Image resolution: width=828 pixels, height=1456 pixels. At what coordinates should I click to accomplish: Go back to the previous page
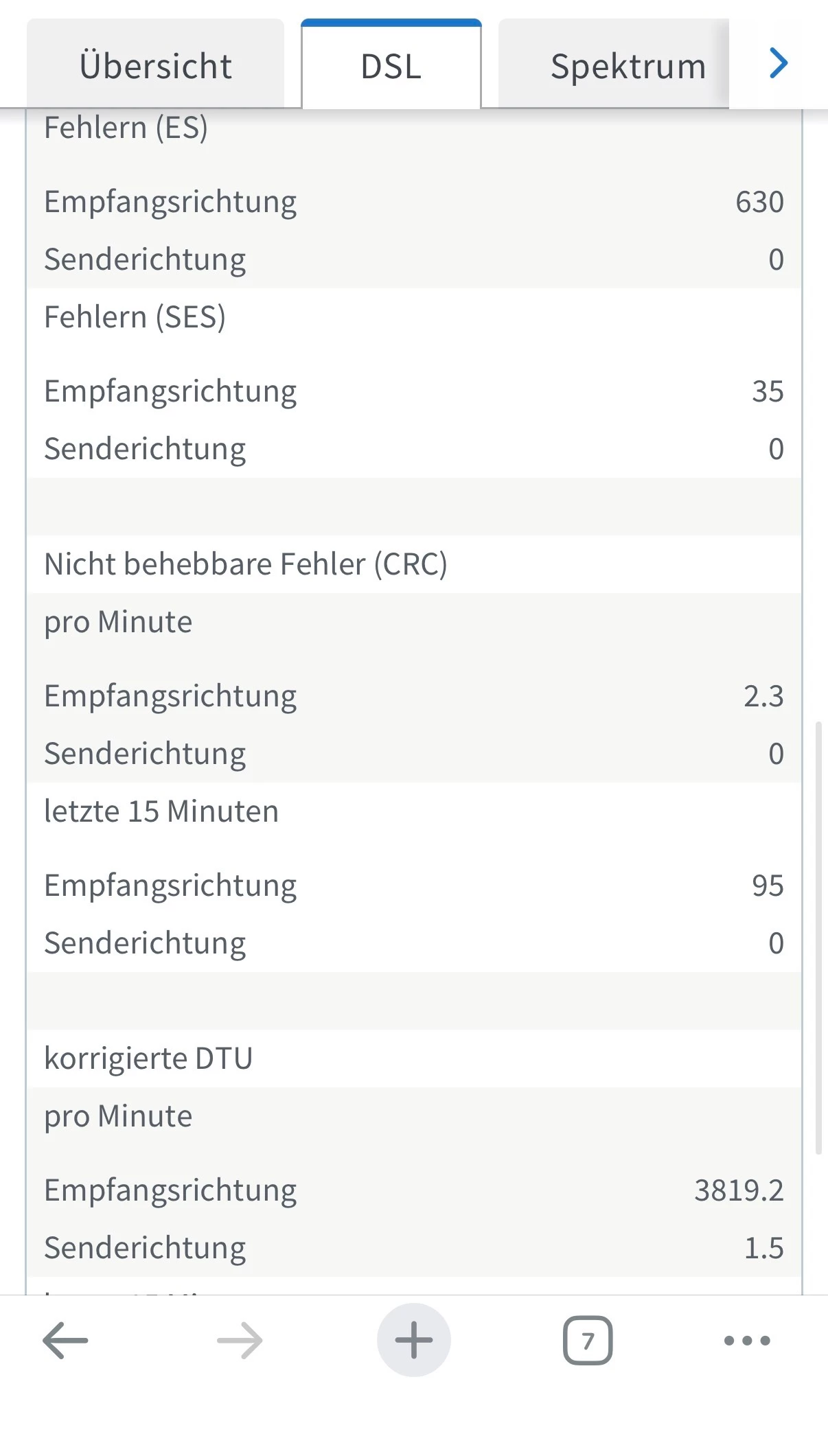pyautogui.click(x=65, y=1339)
